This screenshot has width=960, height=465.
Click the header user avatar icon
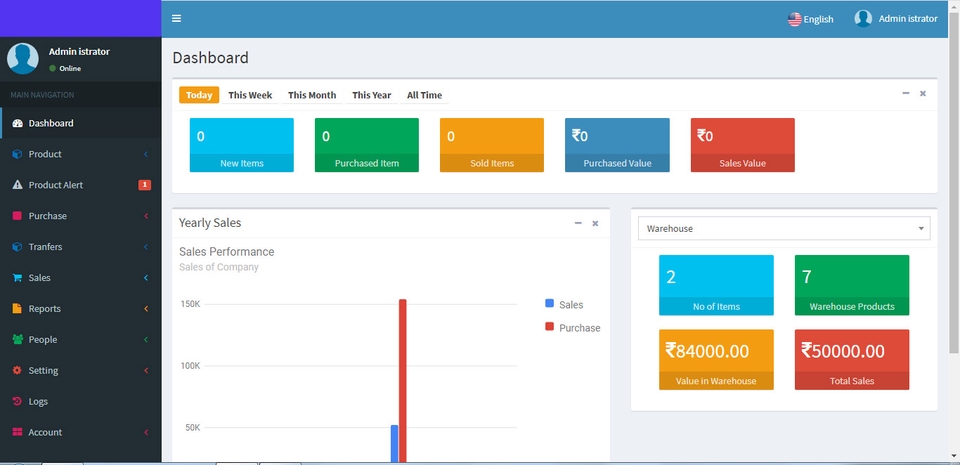click(x=863, y=18)
